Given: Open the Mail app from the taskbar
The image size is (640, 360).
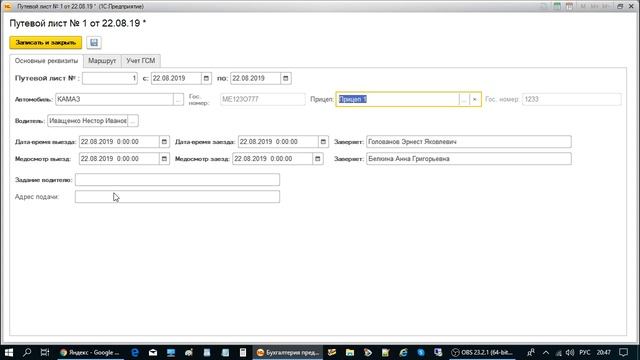Looking at the screenshot, I should pos(153,352).
